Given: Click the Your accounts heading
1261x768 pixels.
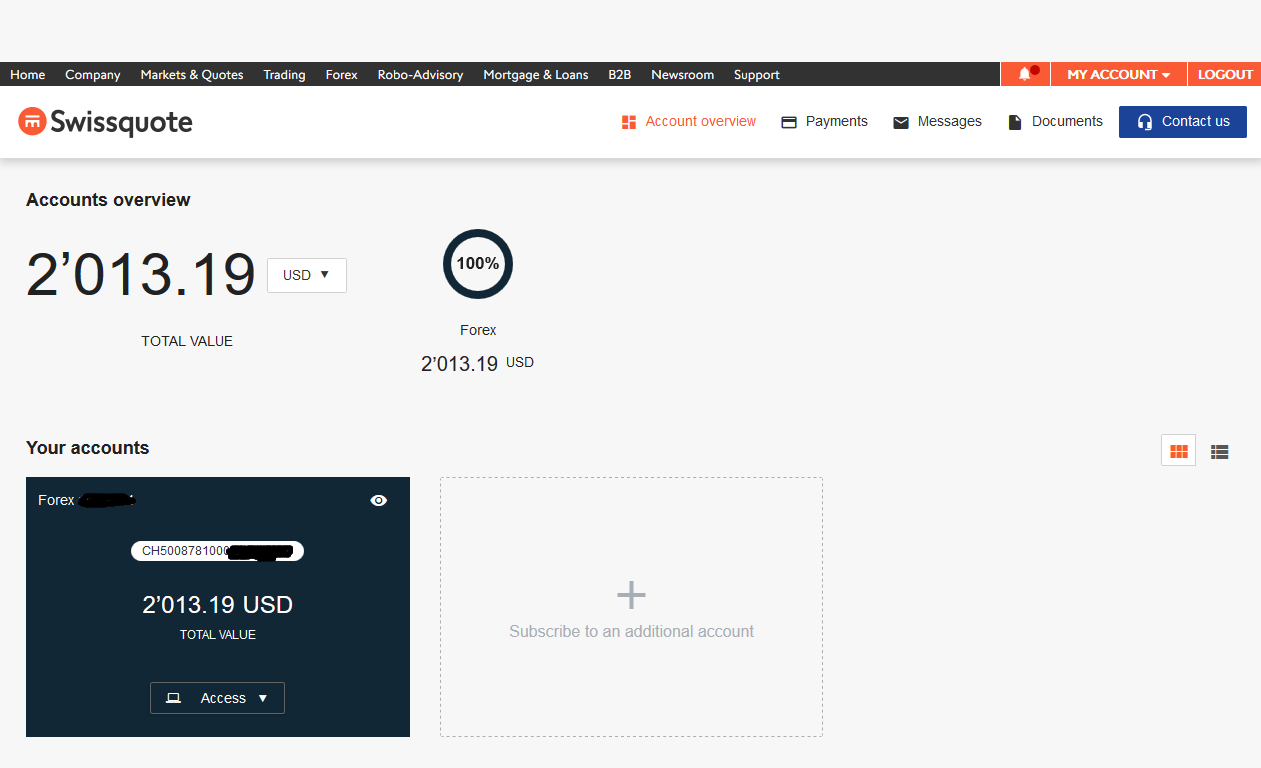Looking at the screenshot, I should pyautogui.click(x=87, y=448).
